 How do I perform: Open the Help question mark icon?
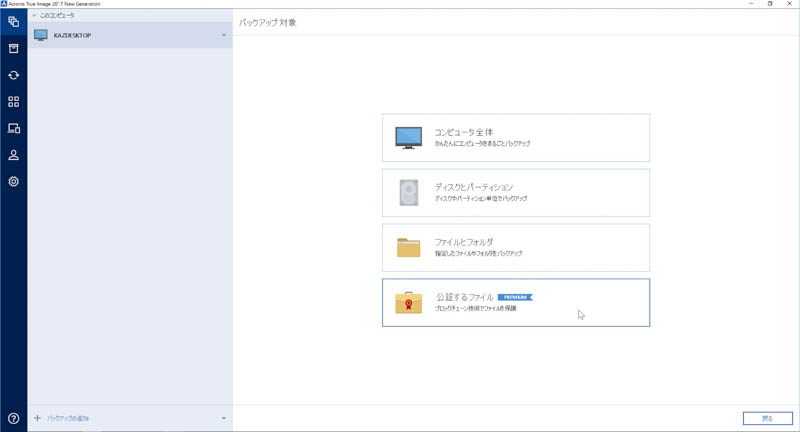click(x=14, y=418)
